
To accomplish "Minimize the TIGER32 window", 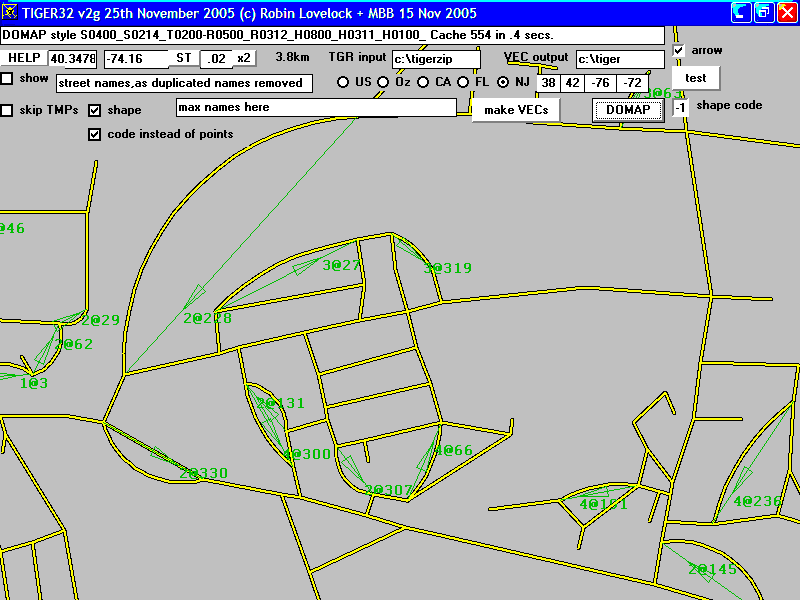I will pyautogui.click(x=741, y=12).
